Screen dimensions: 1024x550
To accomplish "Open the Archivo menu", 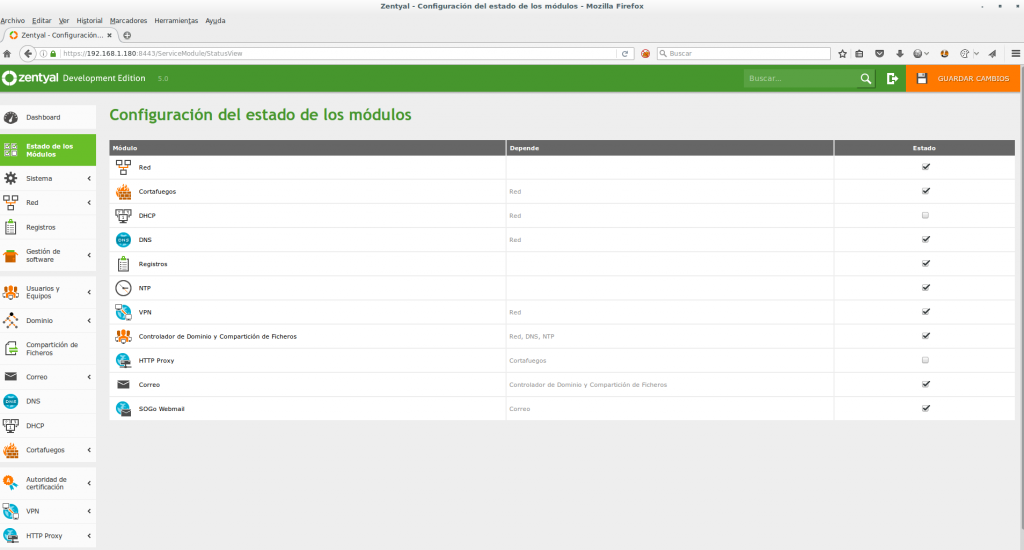I will point(12,21).
